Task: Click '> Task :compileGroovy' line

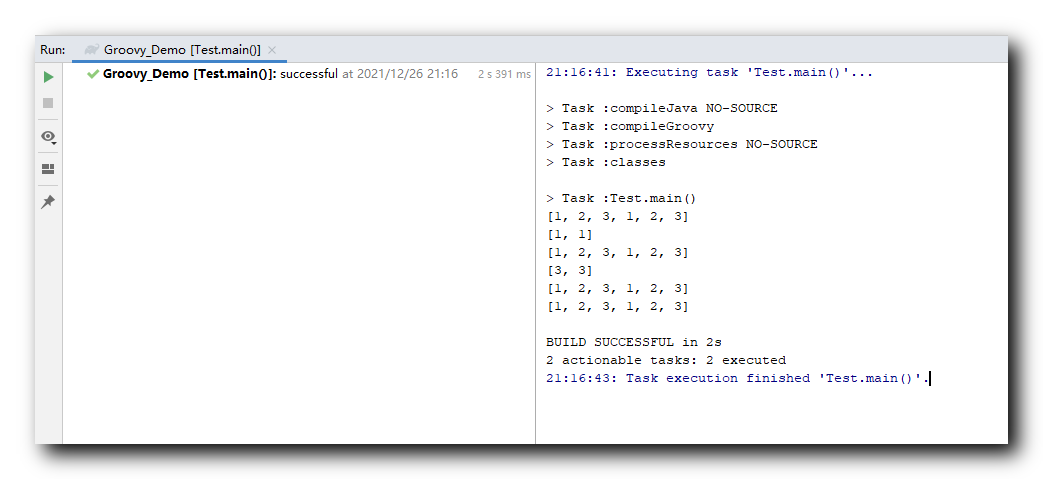Action: click(630, 126)
